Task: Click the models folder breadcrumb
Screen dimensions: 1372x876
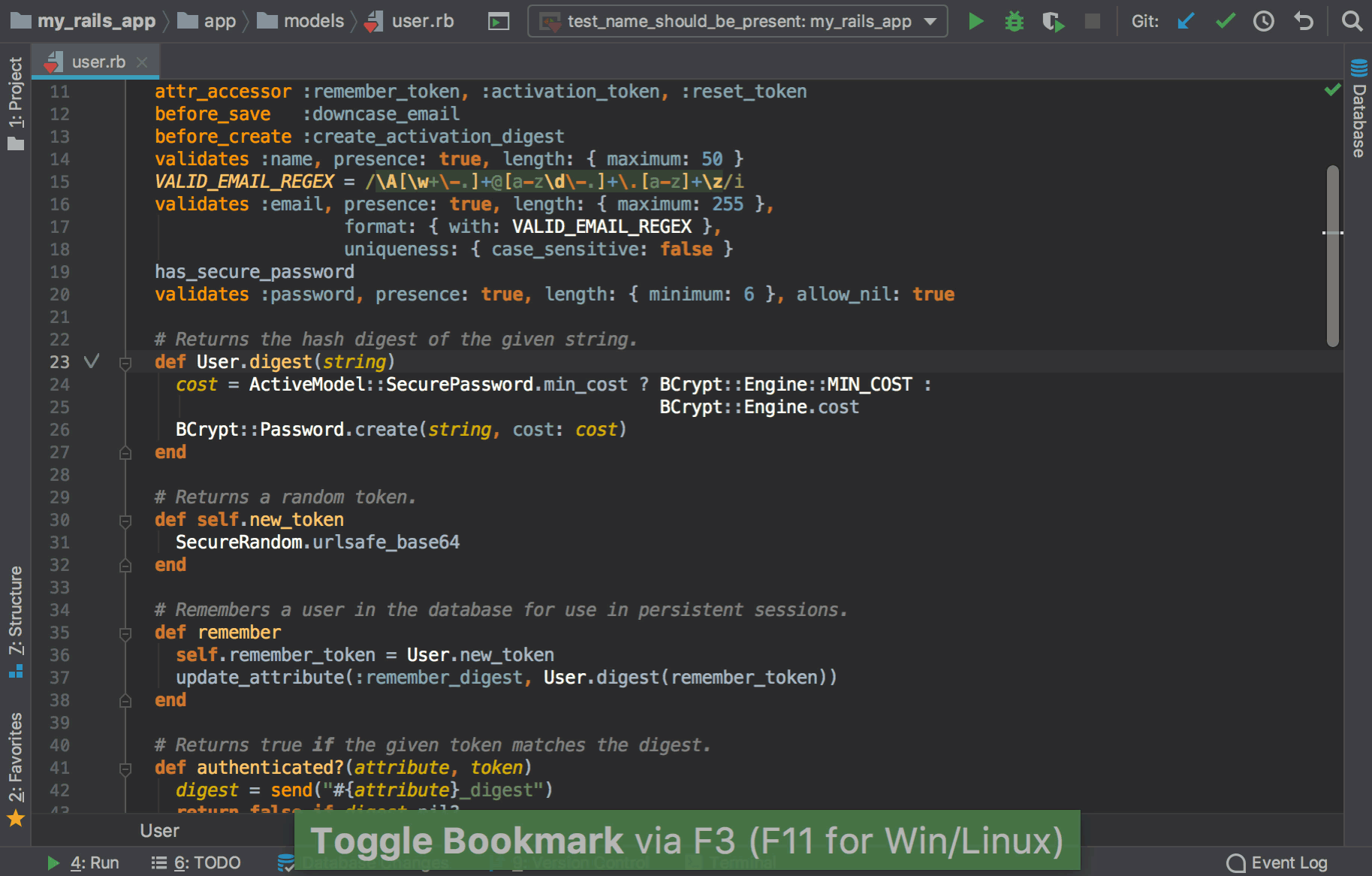Action: (x=300, y=21)
